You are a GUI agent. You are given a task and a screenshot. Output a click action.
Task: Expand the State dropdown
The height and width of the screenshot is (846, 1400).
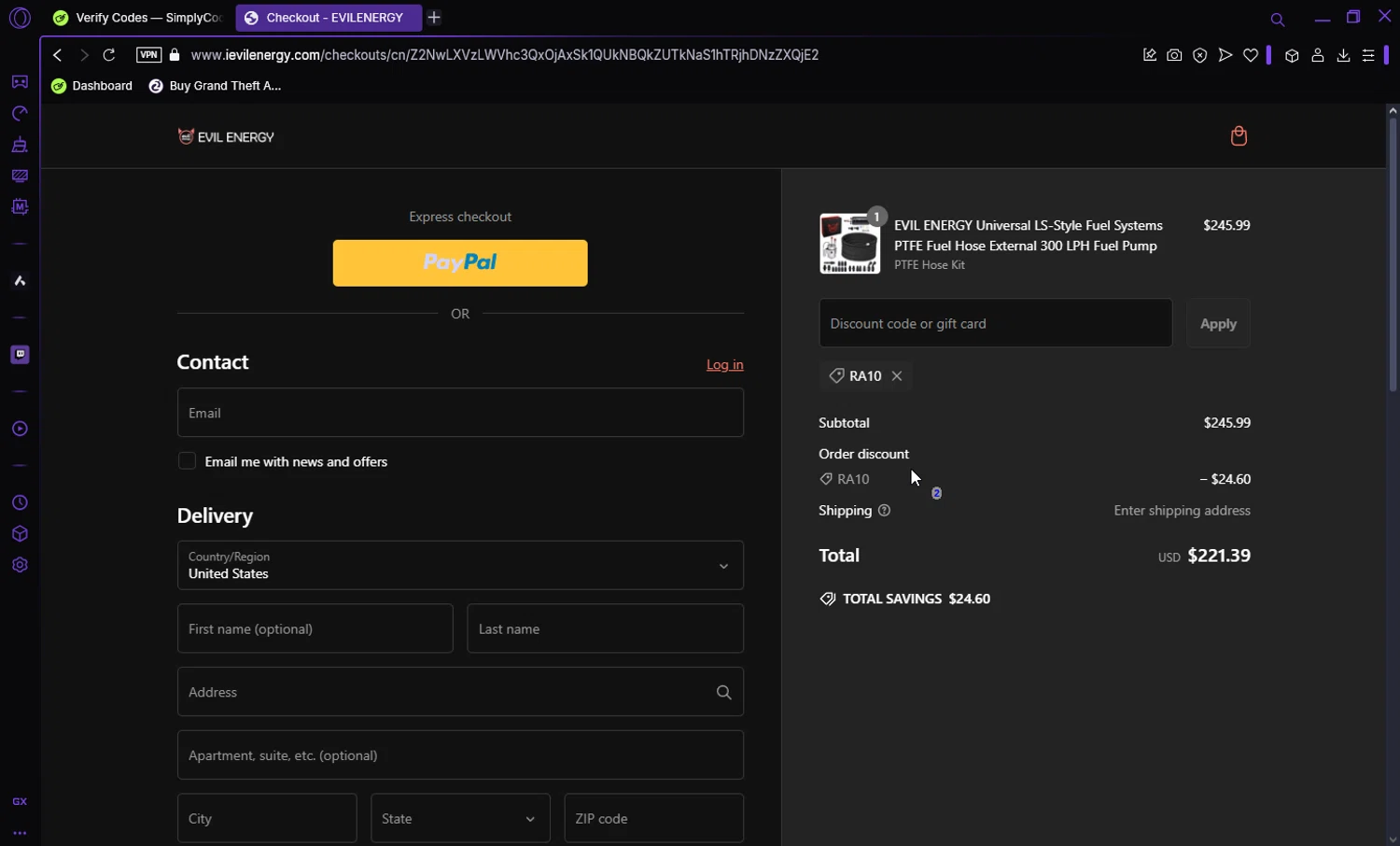pyautogui.click(x=460, y=819)
